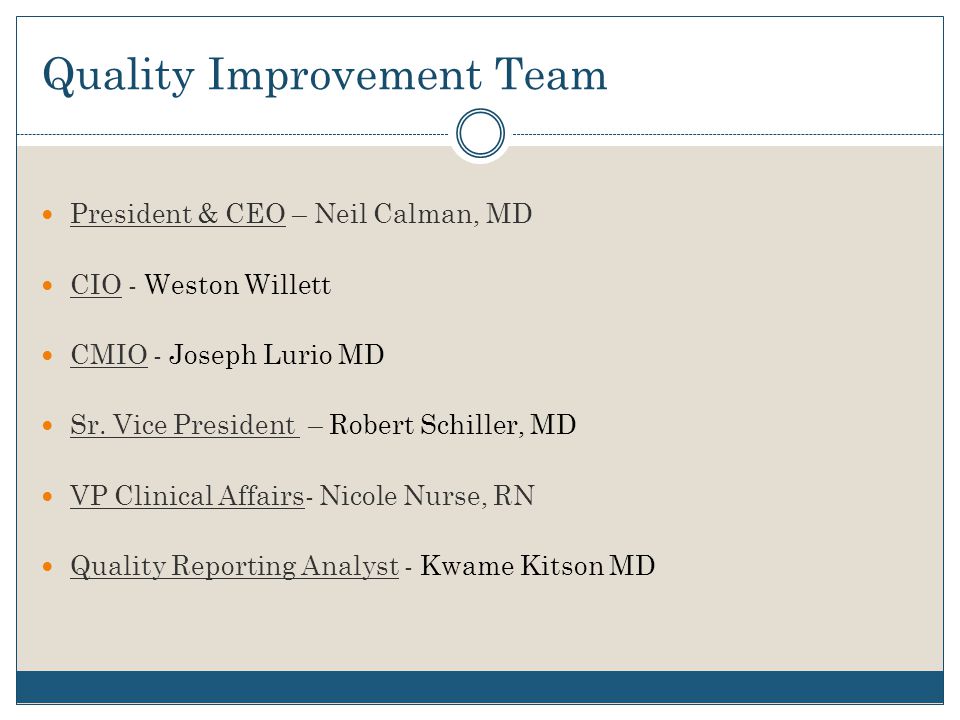Select the name Robert Schiller, MD

[x=452, y=425]
